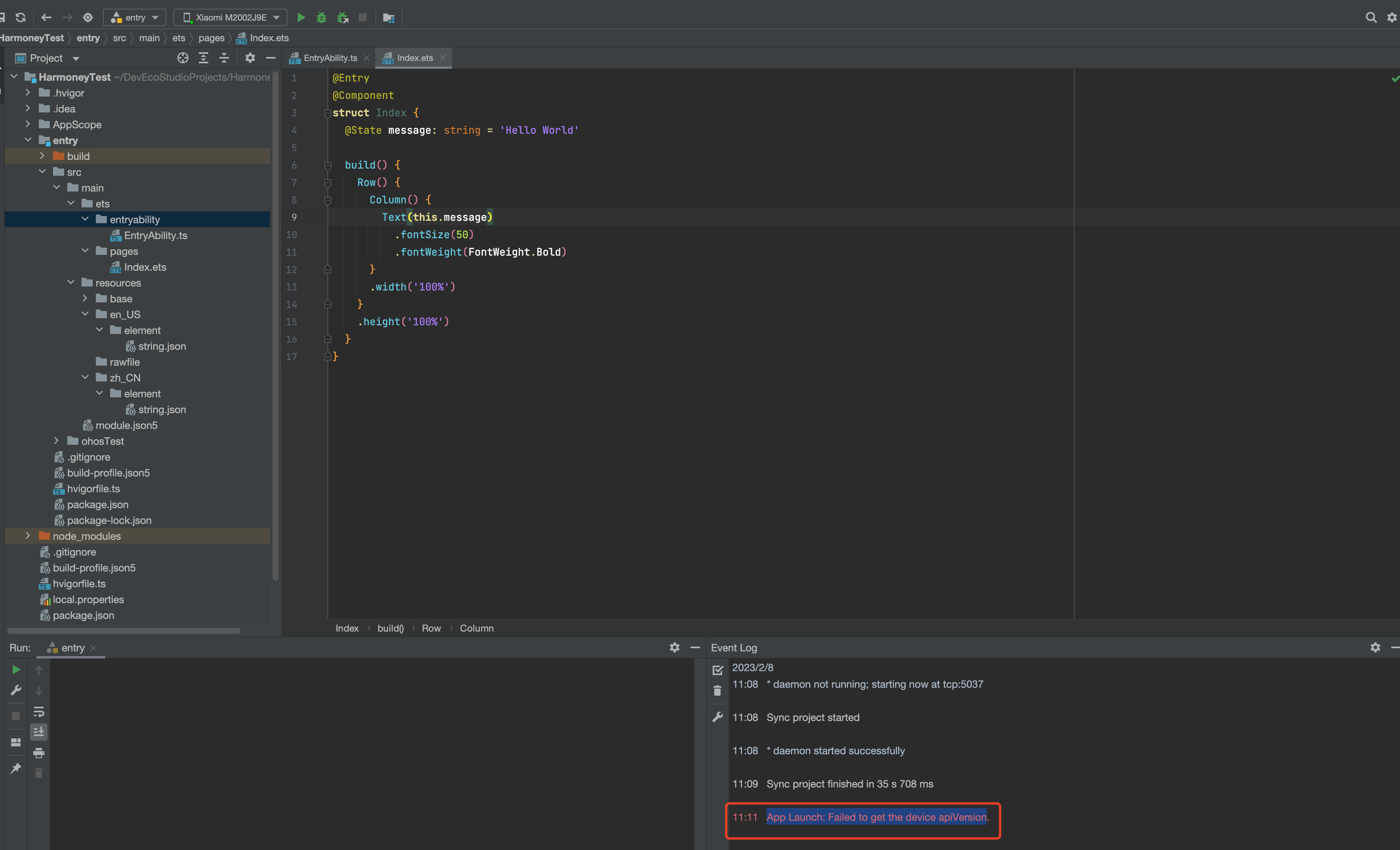
Task: Fold the build() block at line 6
Action: click(327, 165)
